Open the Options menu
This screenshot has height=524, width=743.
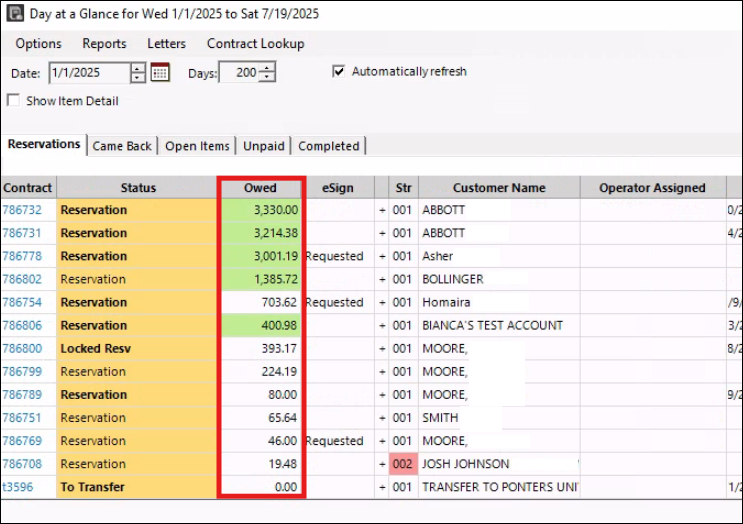(38, 44)
